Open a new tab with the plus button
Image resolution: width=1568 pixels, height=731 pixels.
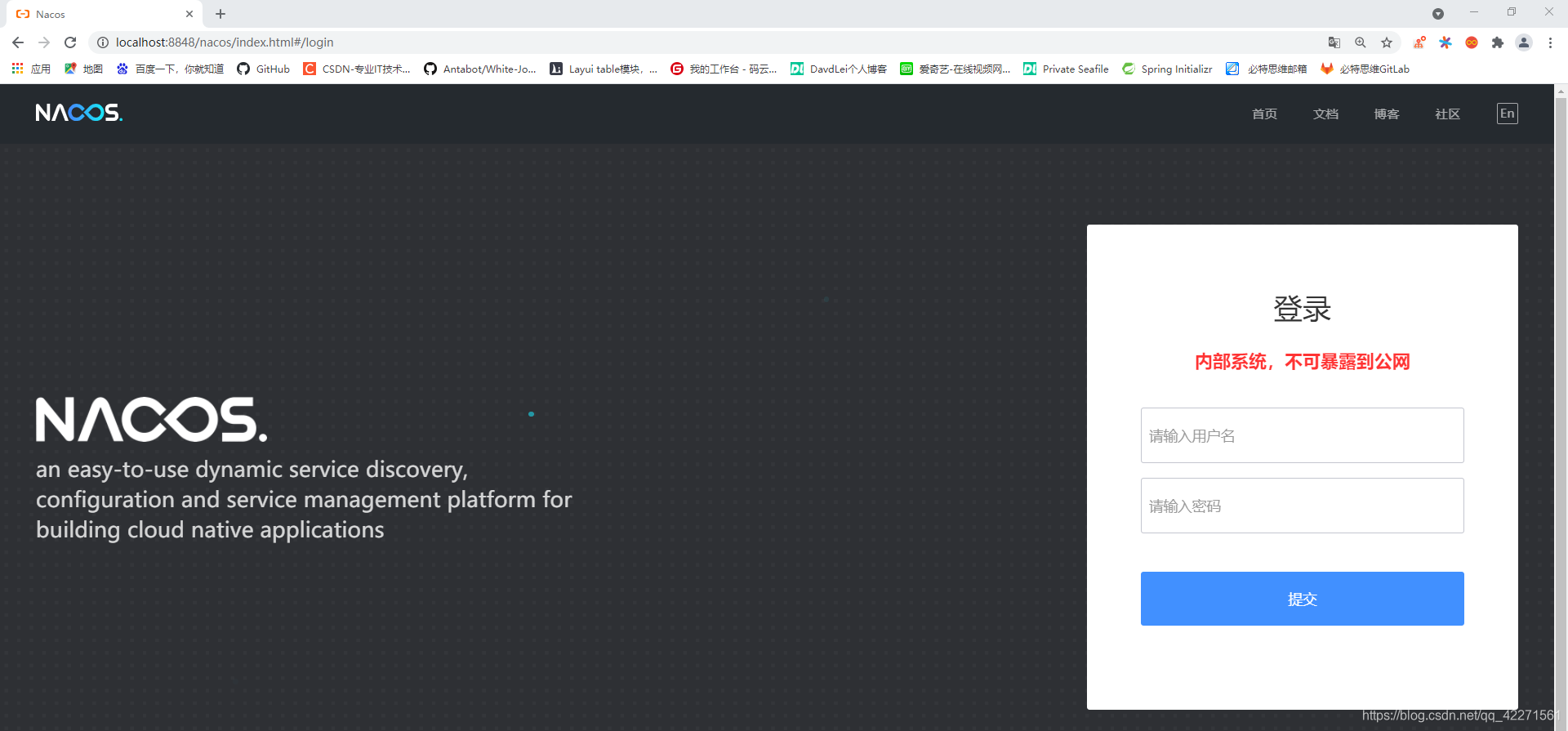pos(220,14)
